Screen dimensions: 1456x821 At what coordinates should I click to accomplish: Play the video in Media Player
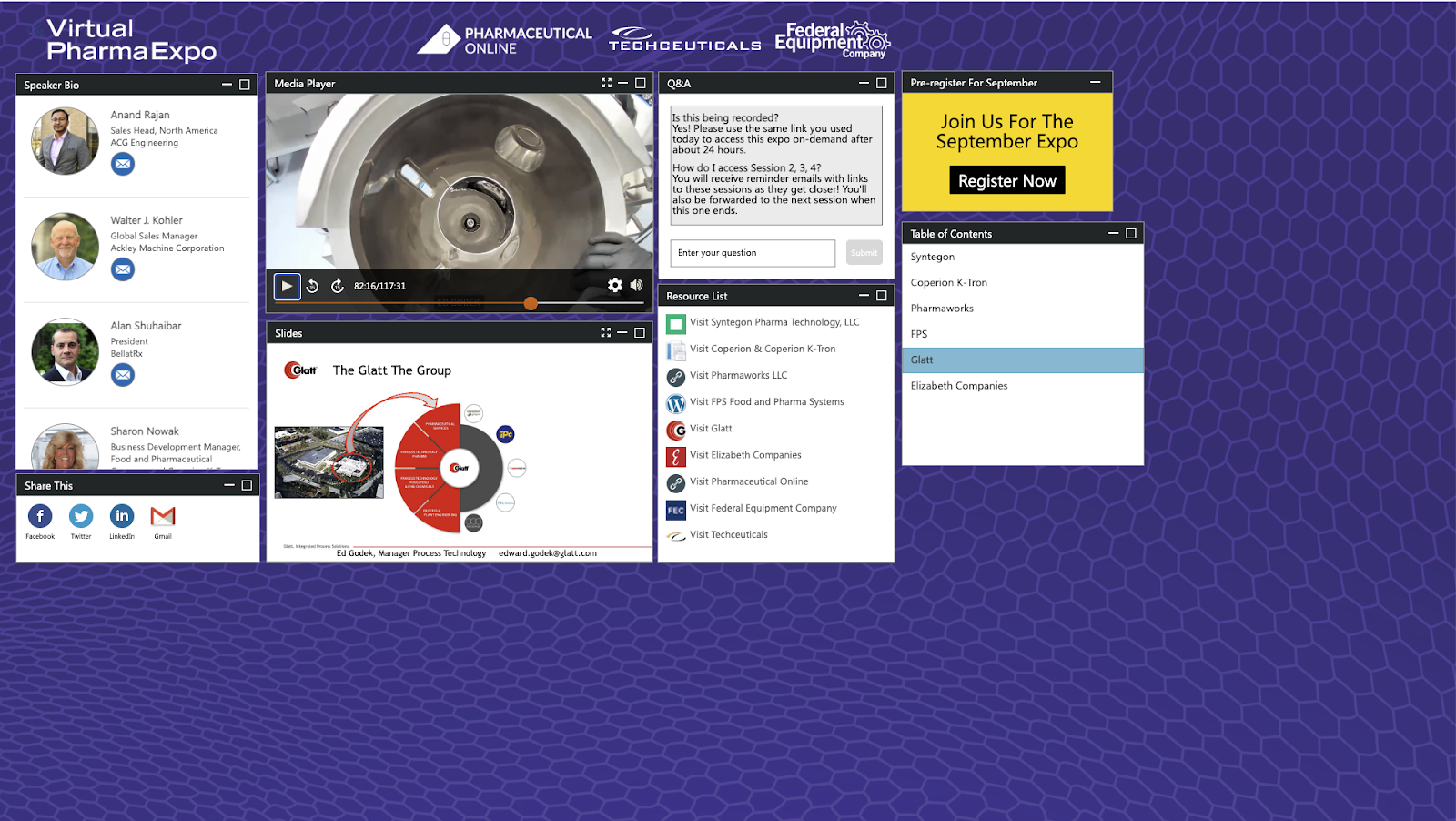(287, 286)
